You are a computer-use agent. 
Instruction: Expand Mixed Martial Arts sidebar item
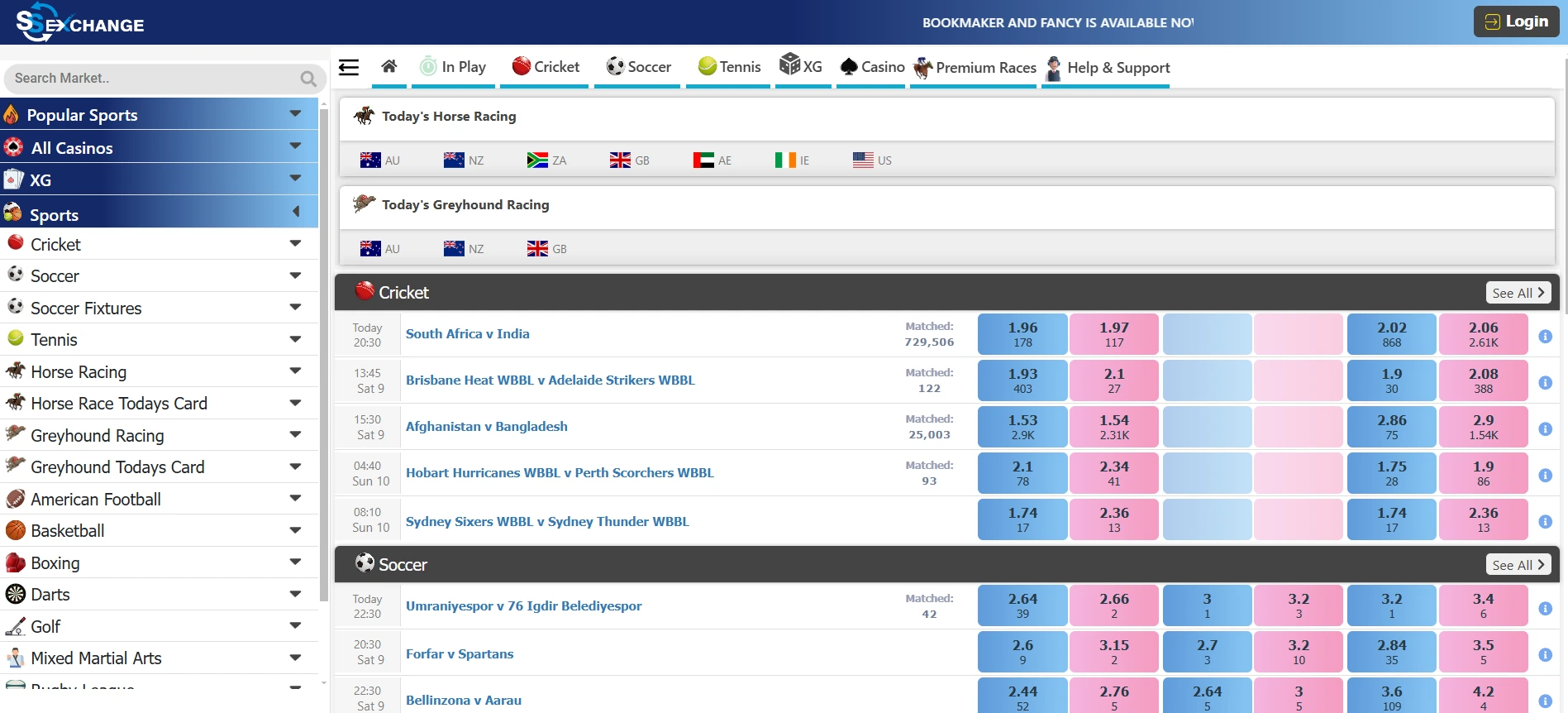point(159,658)
